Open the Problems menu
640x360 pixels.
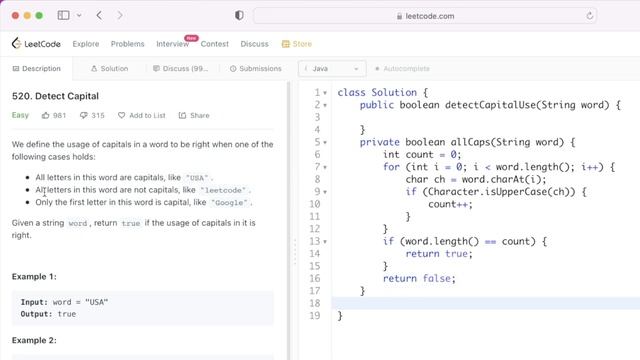[x=127, y=44]
